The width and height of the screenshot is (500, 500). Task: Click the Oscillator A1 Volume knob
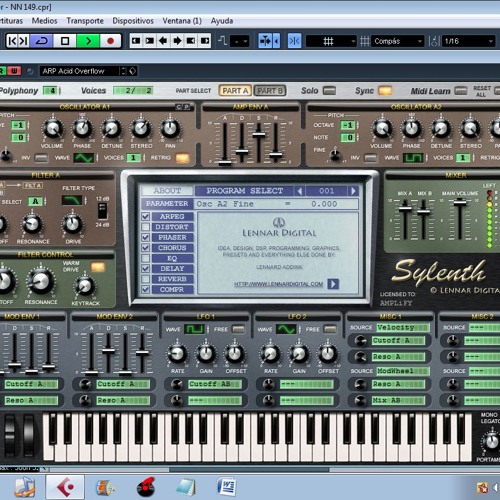pos(52,129)
